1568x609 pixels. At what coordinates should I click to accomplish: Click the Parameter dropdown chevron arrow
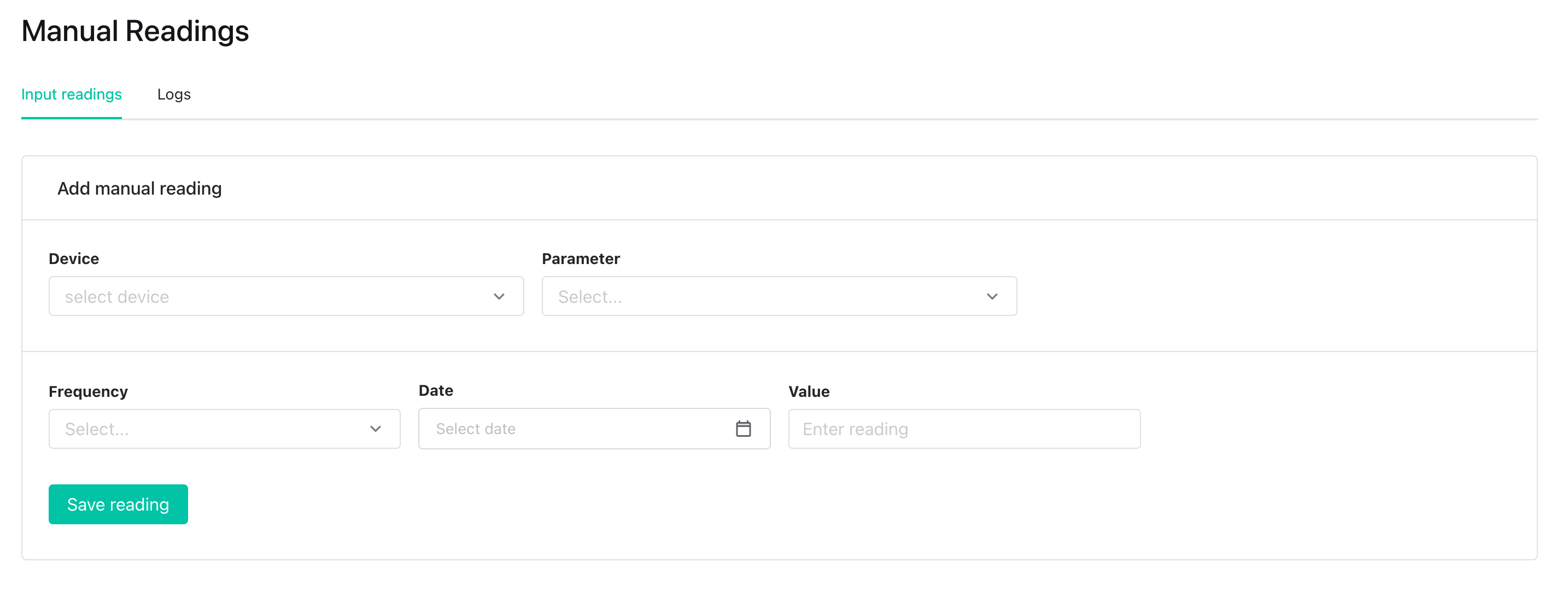[992, 297]
